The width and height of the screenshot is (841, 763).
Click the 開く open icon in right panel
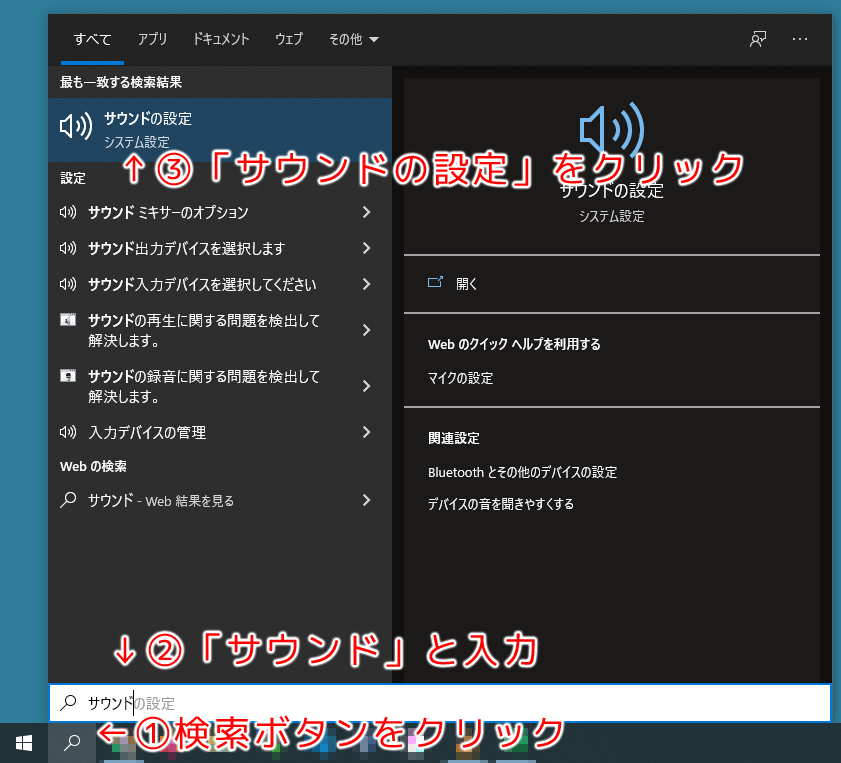(435, 283)
